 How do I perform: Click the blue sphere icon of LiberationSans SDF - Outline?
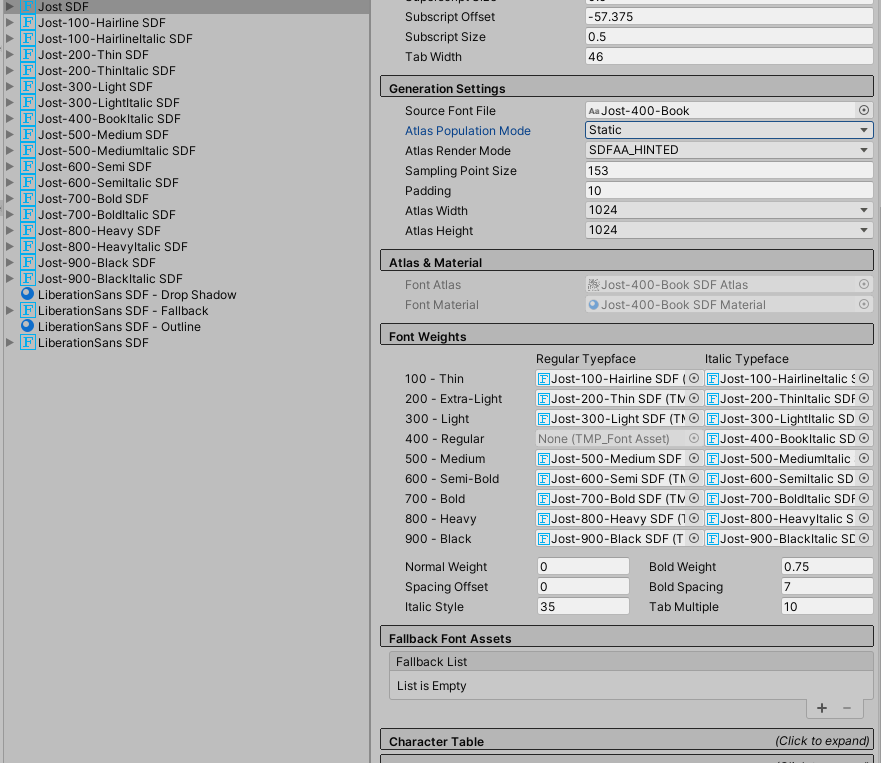click(x=27, y=326)
